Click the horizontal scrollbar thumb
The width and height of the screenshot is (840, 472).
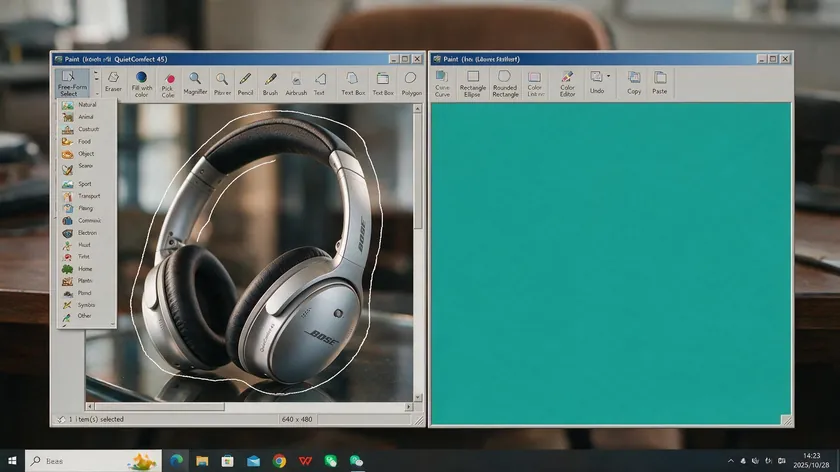(x=160, y=407)
